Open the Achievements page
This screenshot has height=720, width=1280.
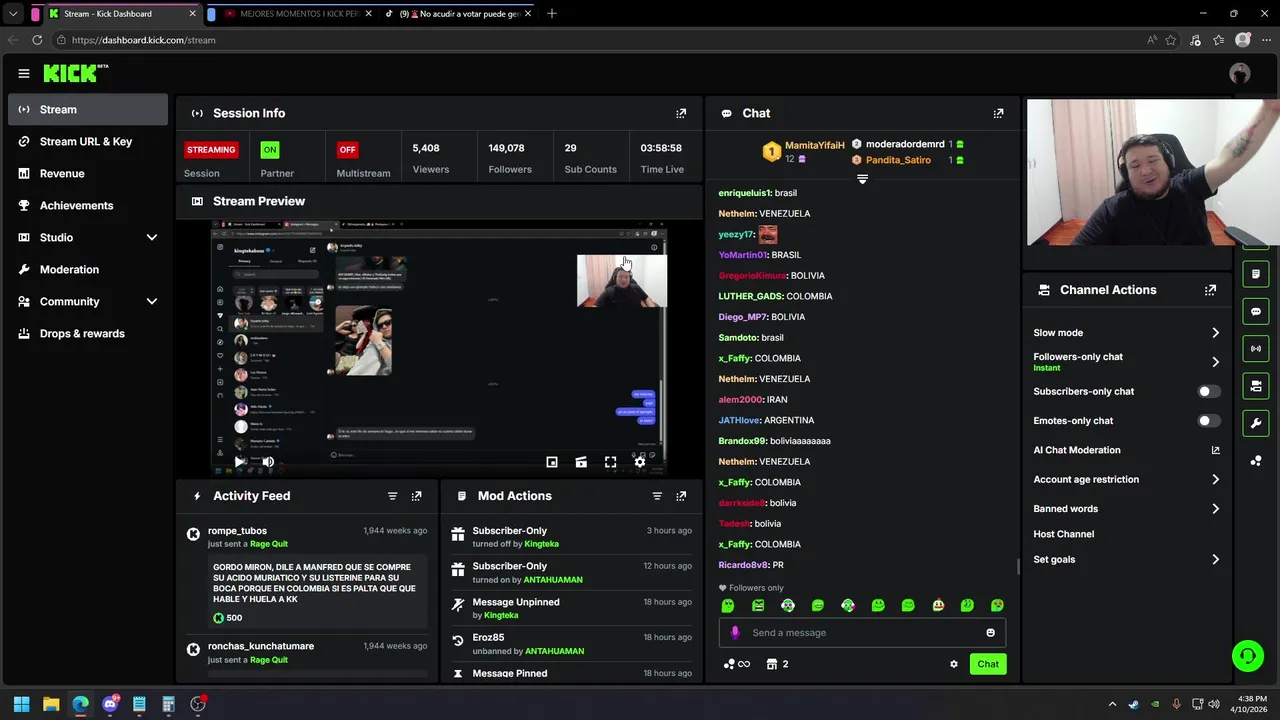pos(88,205)
